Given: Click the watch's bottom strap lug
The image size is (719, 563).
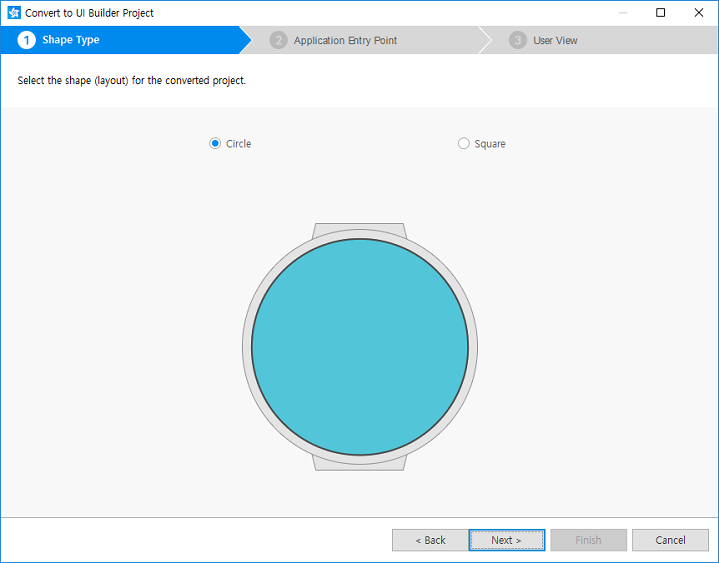Looking at the screenshot, I should tap(359, 464).
